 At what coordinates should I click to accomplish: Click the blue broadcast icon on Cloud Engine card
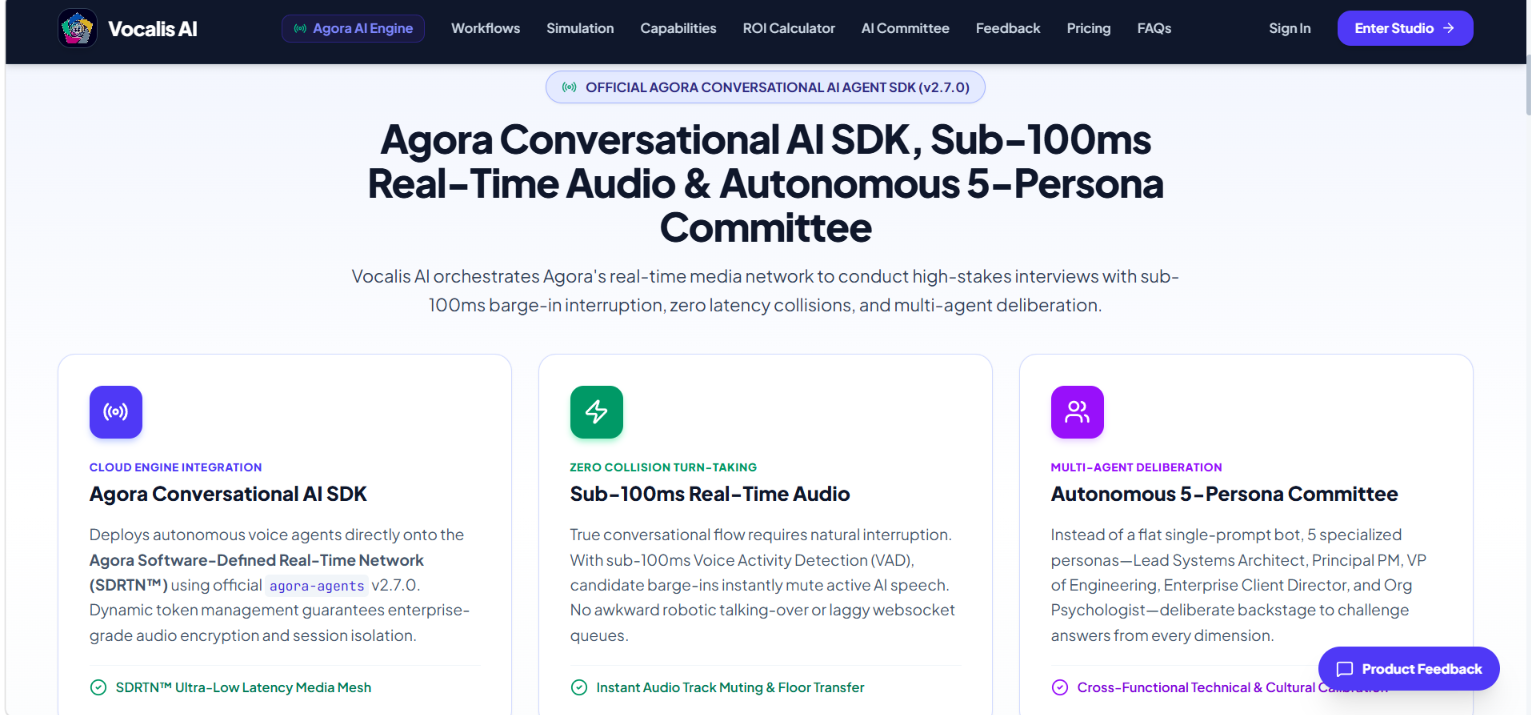116,412
